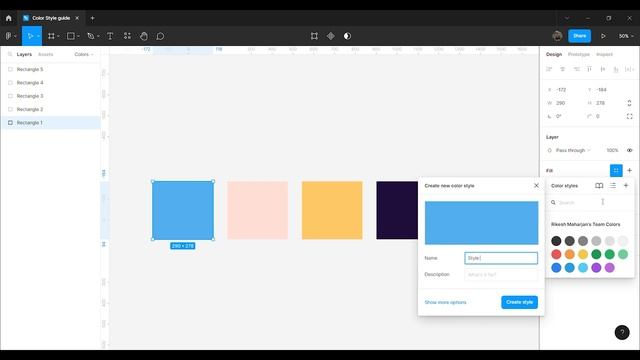Screen dimensions: 640x360
Task: Click the Show more options link
Action: click(445, 302)
